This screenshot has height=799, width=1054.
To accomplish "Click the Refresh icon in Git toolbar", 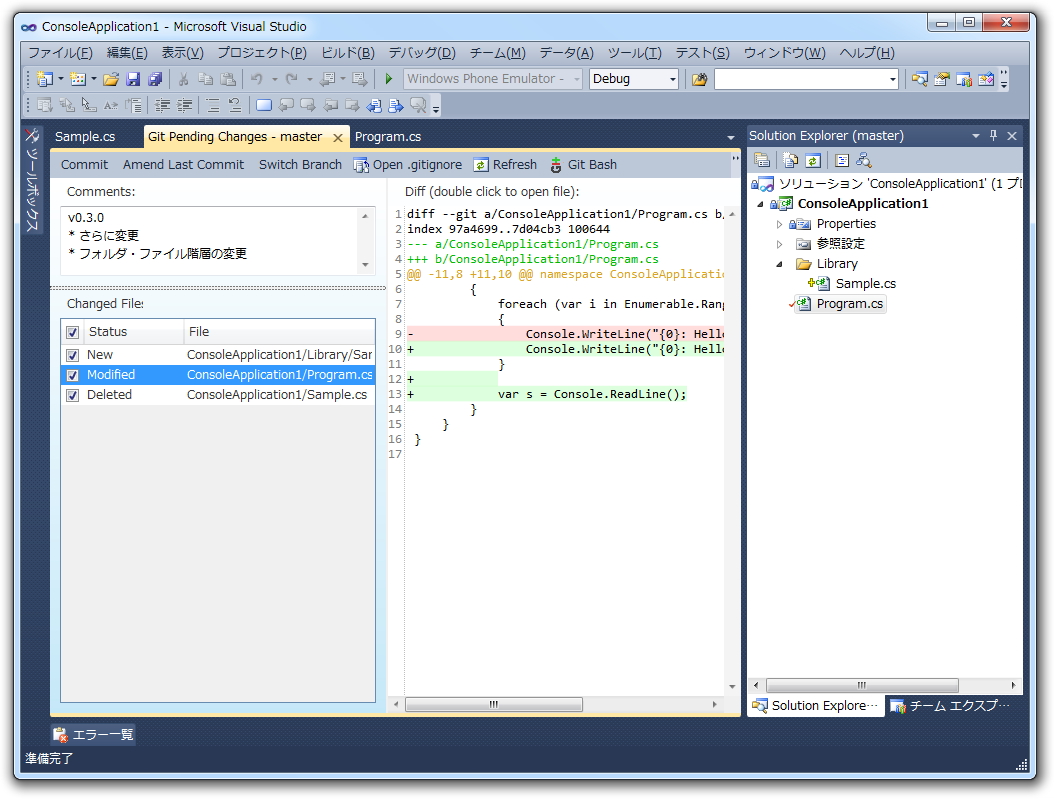I will [x=481, y=165].
